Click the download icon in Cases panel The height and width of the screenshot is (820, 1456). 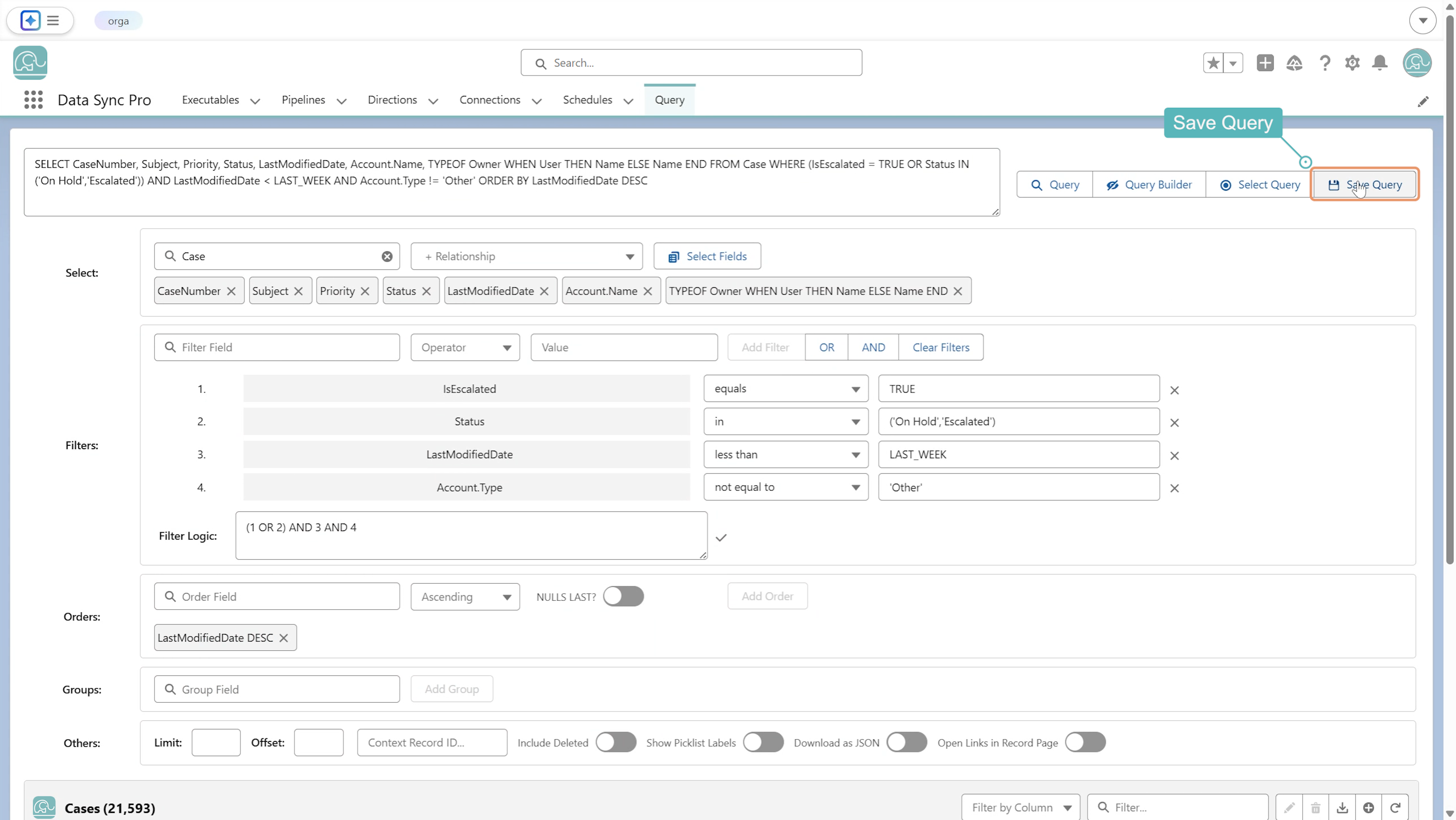pos(1342,807)
